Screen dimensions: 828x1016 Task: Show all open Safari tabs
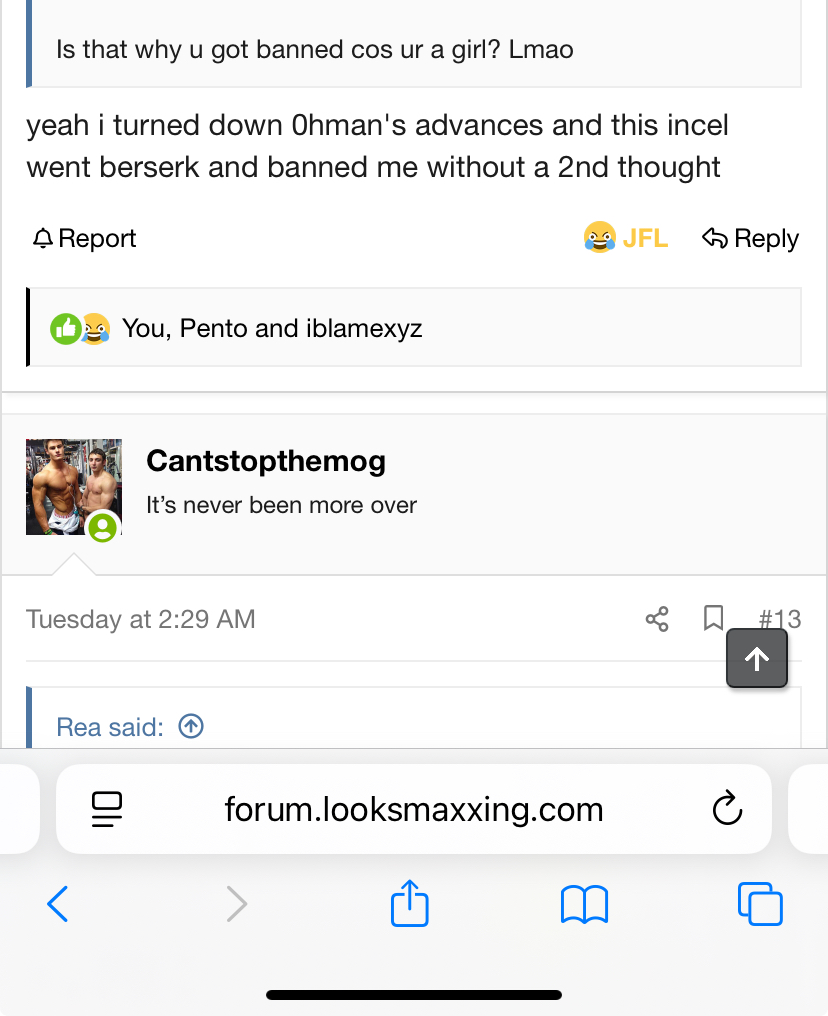(x=760, y=904)
